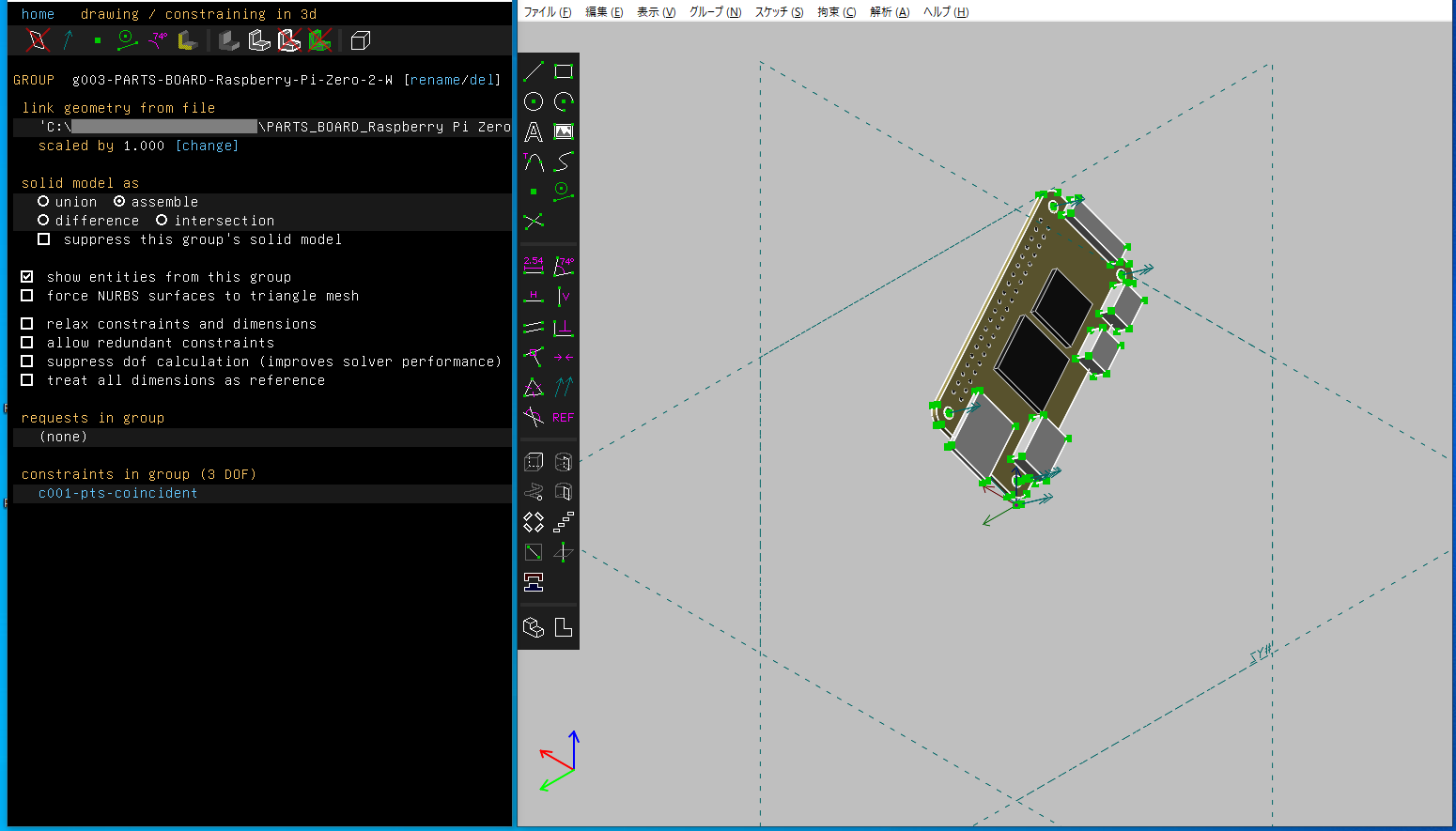Click the [change] scale link

pyautogui.click(x=207, y=146)
